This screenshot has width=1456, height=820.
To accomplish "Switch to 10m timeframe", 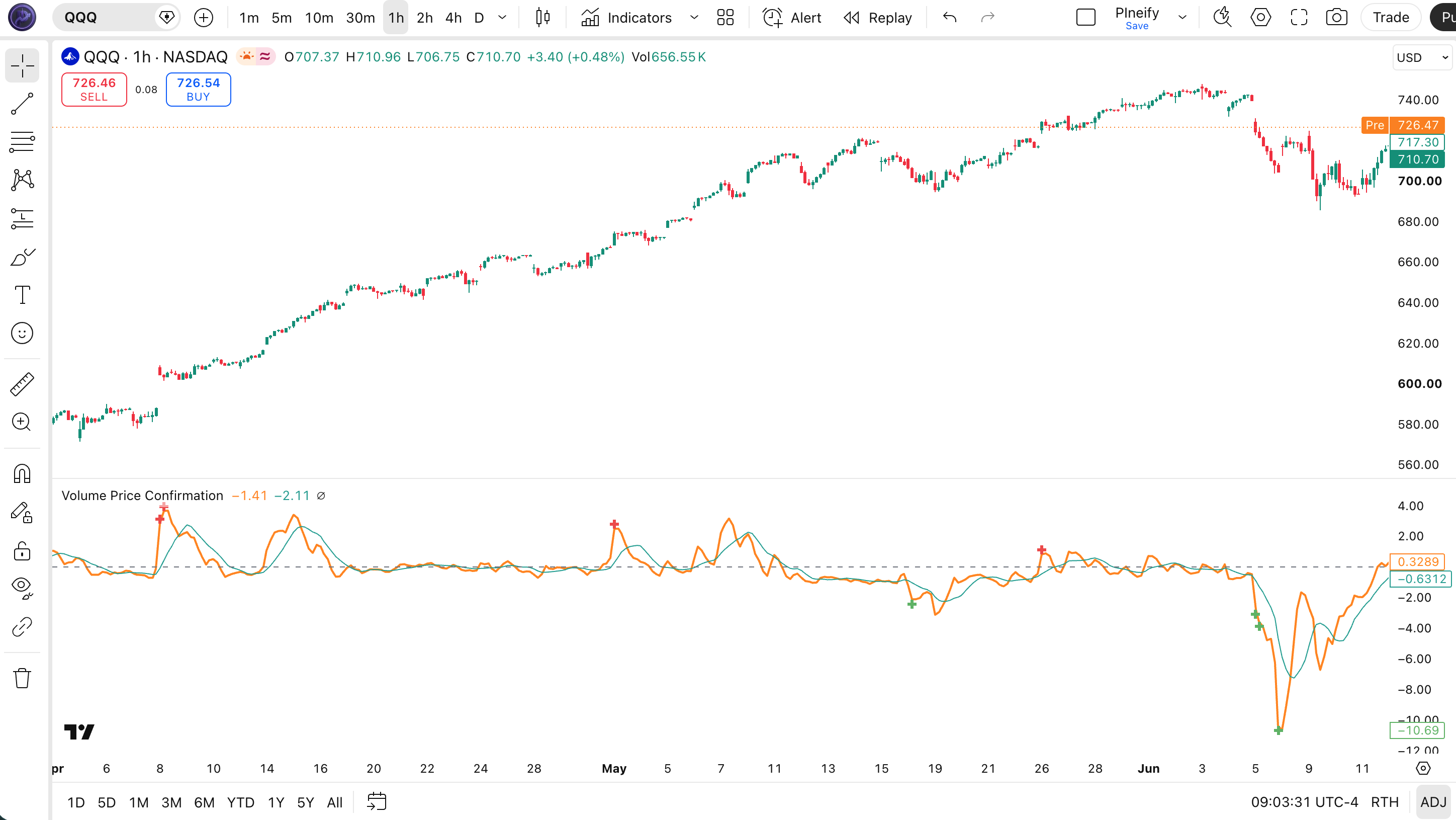I will point(319,18).
